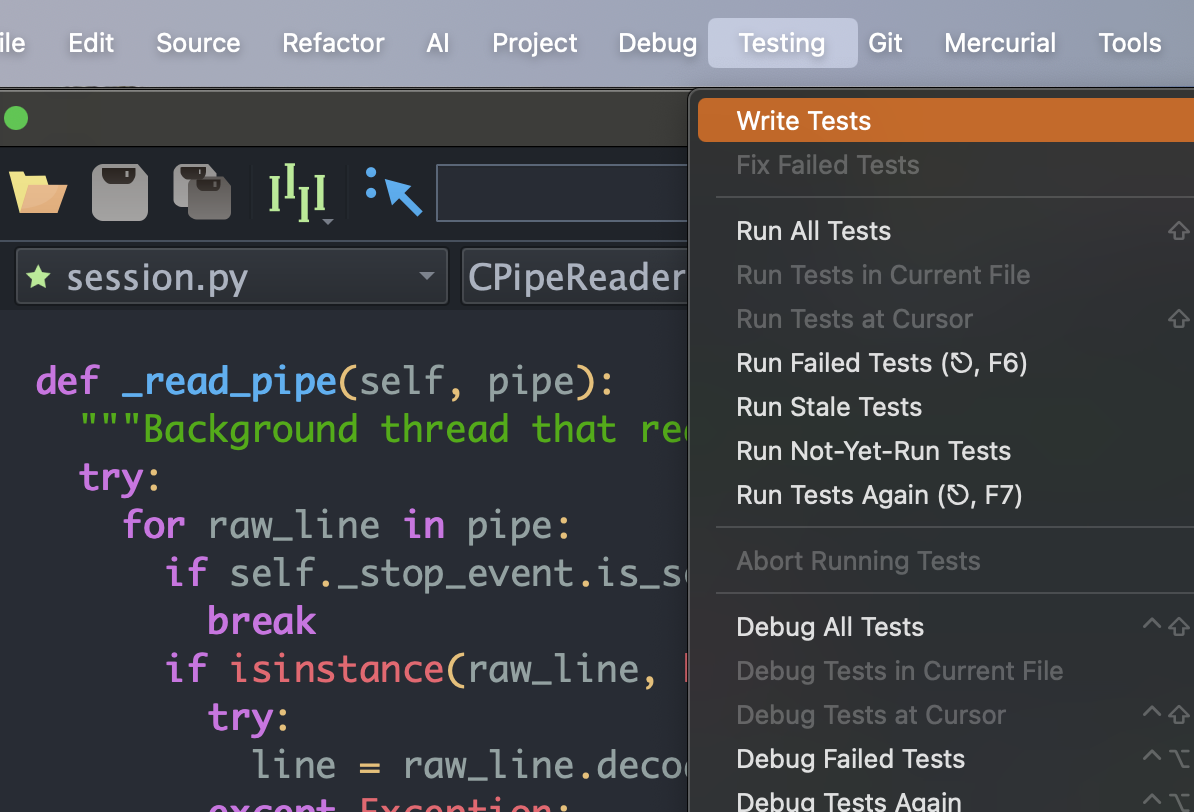Open the Project menu
This screenshot has height=812, width=1194.
(535, 43)
